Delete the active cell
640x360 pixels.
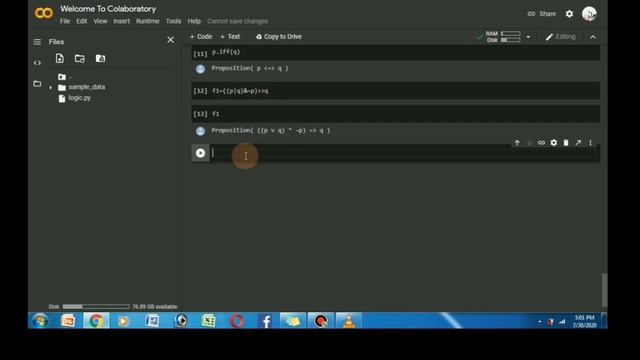coord(566,143)
